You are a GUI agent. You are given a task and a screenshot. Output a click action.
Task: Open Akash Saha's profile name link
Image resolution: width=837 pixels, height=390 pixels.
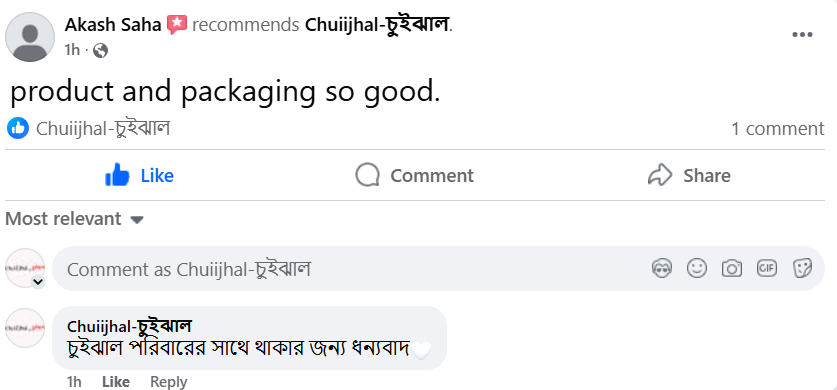113,25
